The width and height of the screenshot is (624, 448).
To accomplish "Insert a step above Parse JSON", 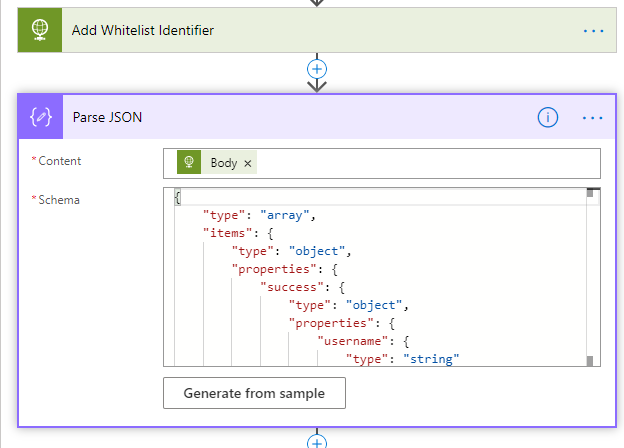I will point(317,69).
